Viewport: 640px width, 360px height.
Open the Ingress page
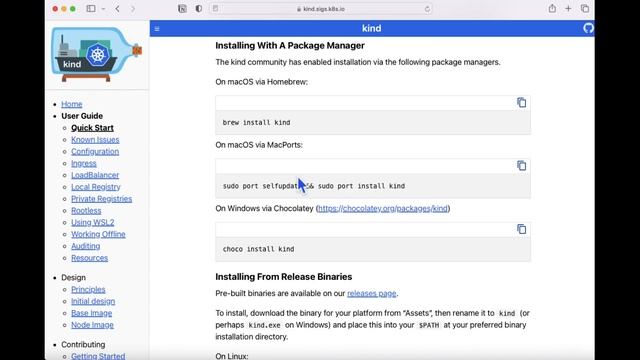click(84, 163)
